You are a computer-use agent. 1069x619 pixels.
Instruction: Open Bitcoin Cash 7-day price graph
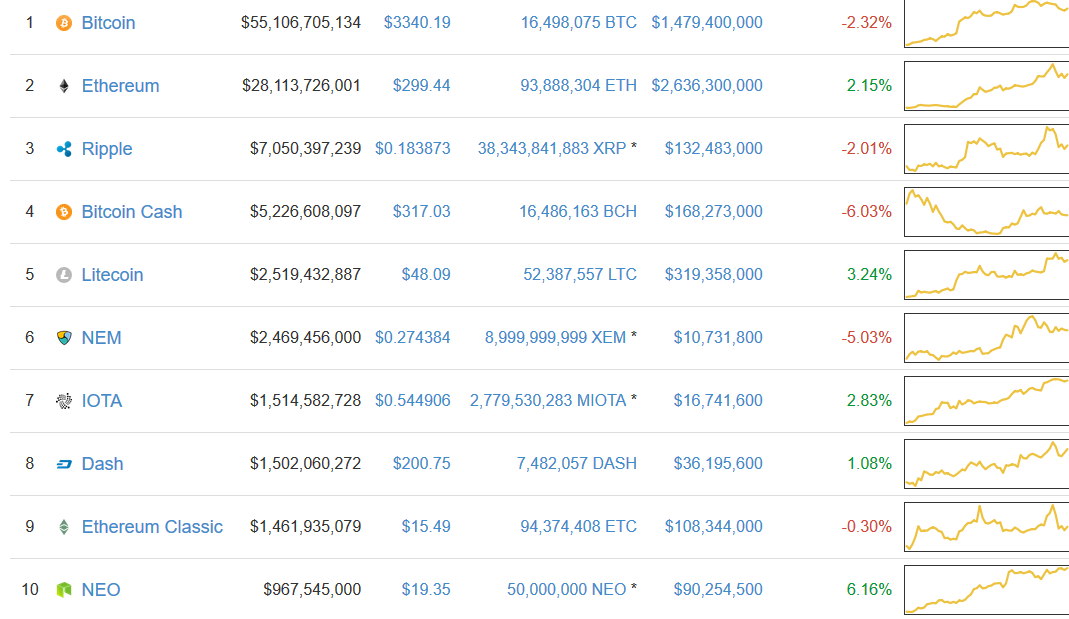tap(986, 212)
